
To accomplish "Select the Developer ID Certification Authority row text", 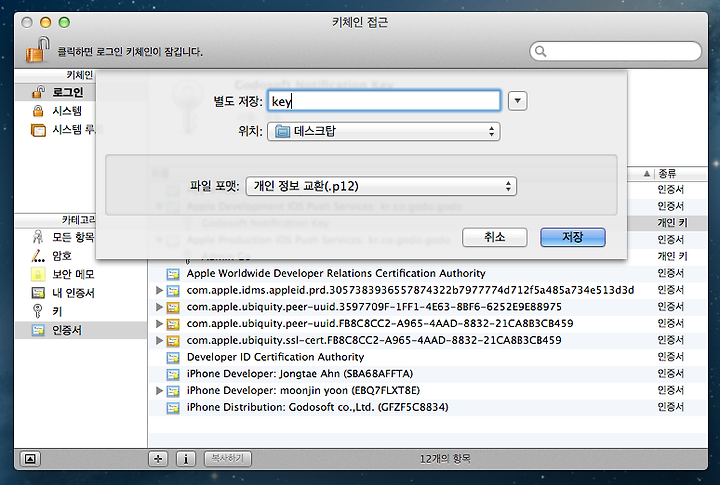I will pos(275,357).
